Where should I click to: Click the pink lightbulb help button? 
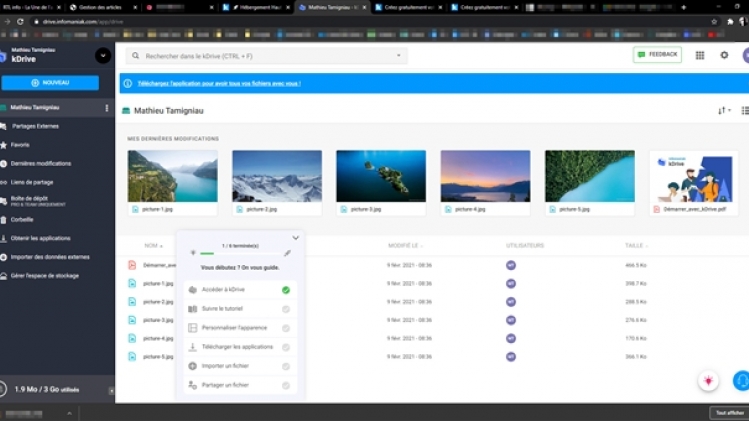click(708, 381)
